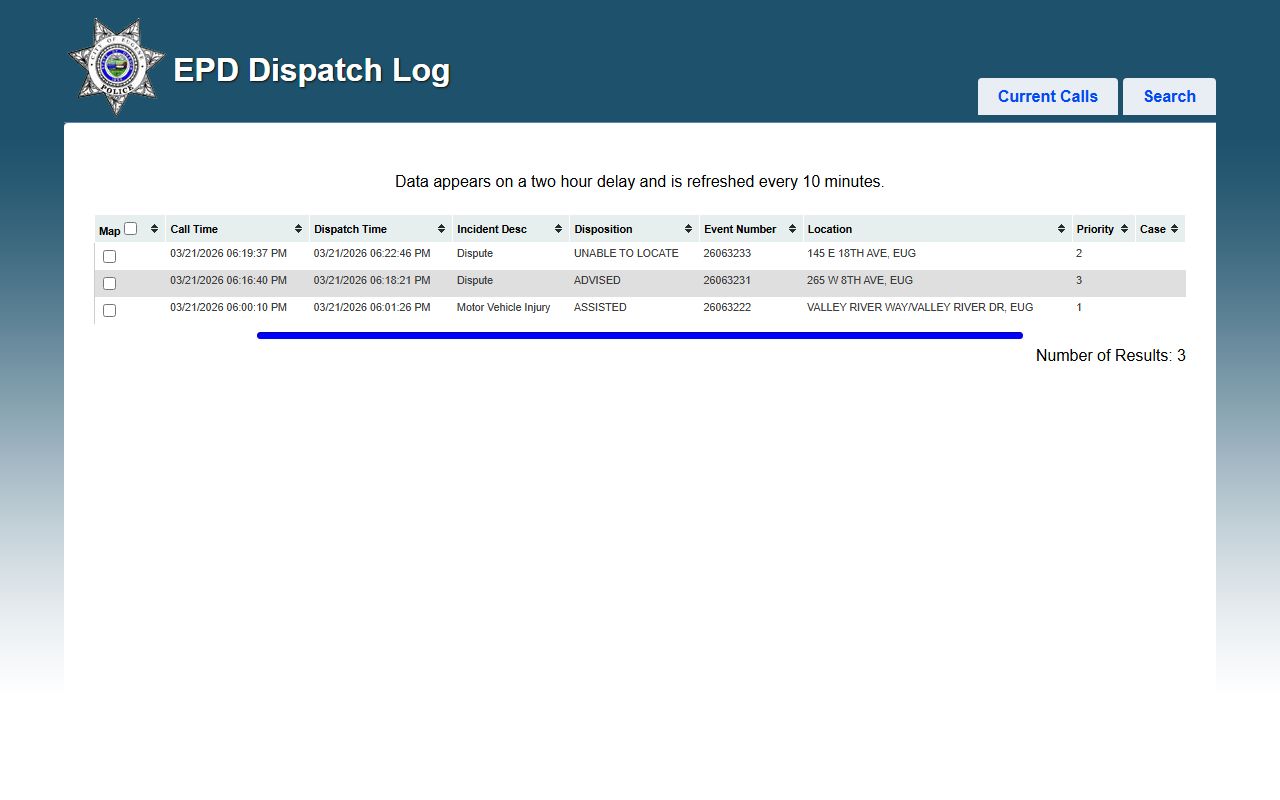
Task: Click event number 26063233
Action: pos(727,253)
